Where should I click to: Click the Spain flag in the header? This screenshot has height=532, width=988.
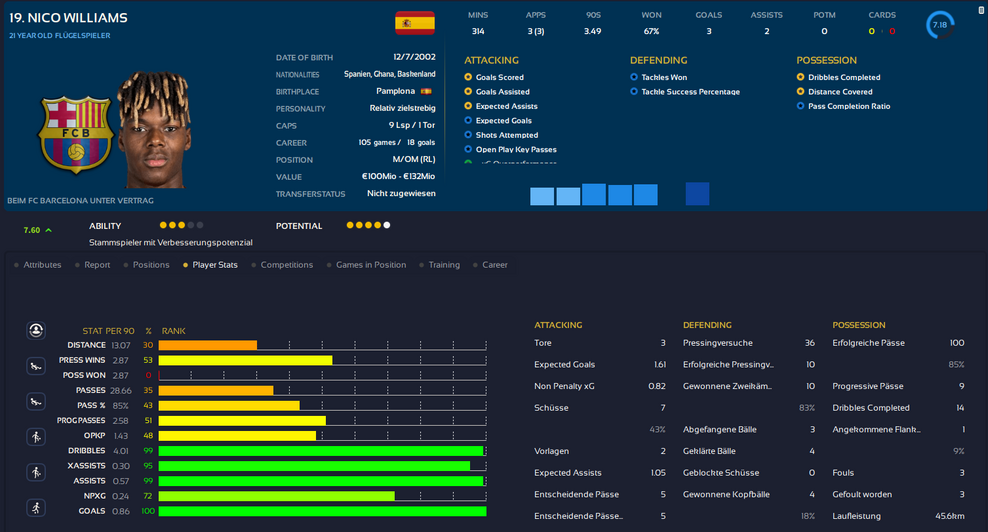(414, 23)
